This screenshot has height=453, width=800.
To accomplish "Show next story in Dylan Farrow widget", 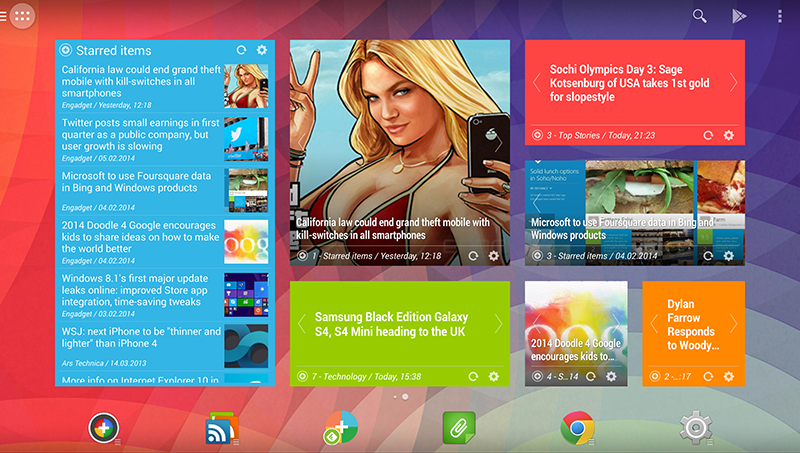I will pos(733,323).
